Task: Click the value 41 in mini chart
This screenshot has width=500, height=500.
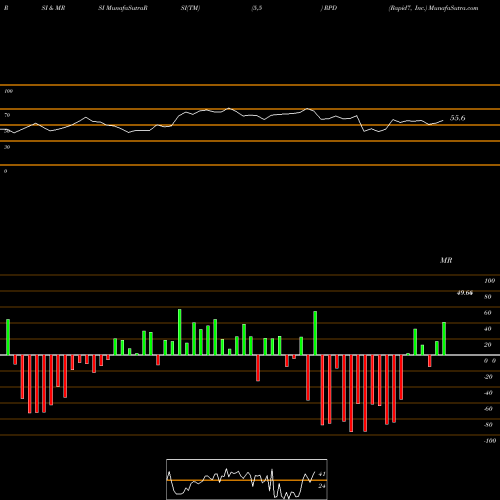Action: coord(322,474)
